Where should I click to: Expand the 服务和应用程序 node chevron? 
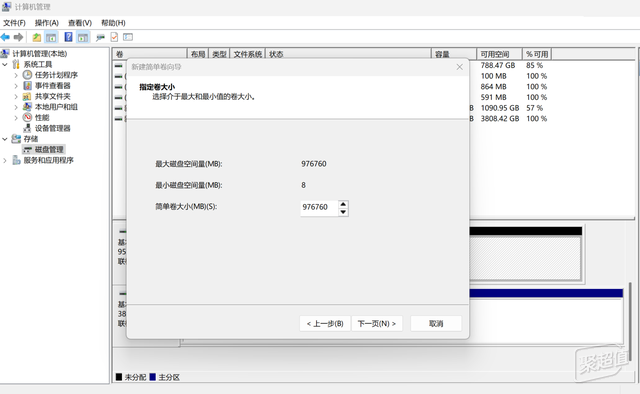(x=5, y=160)
